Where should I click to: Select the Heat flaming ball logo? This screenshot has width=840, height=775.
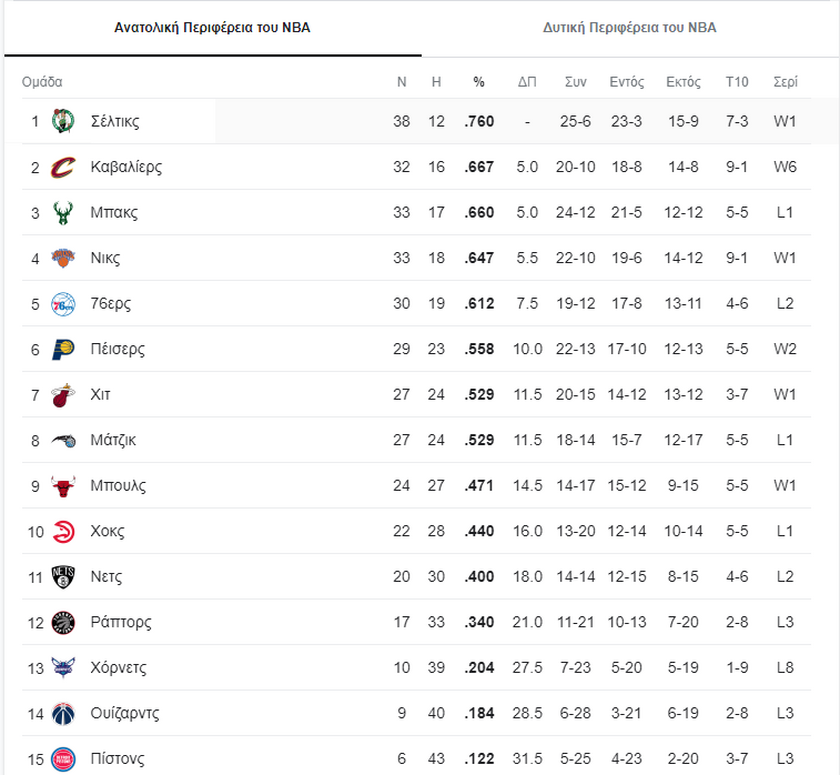coord(63,395)
